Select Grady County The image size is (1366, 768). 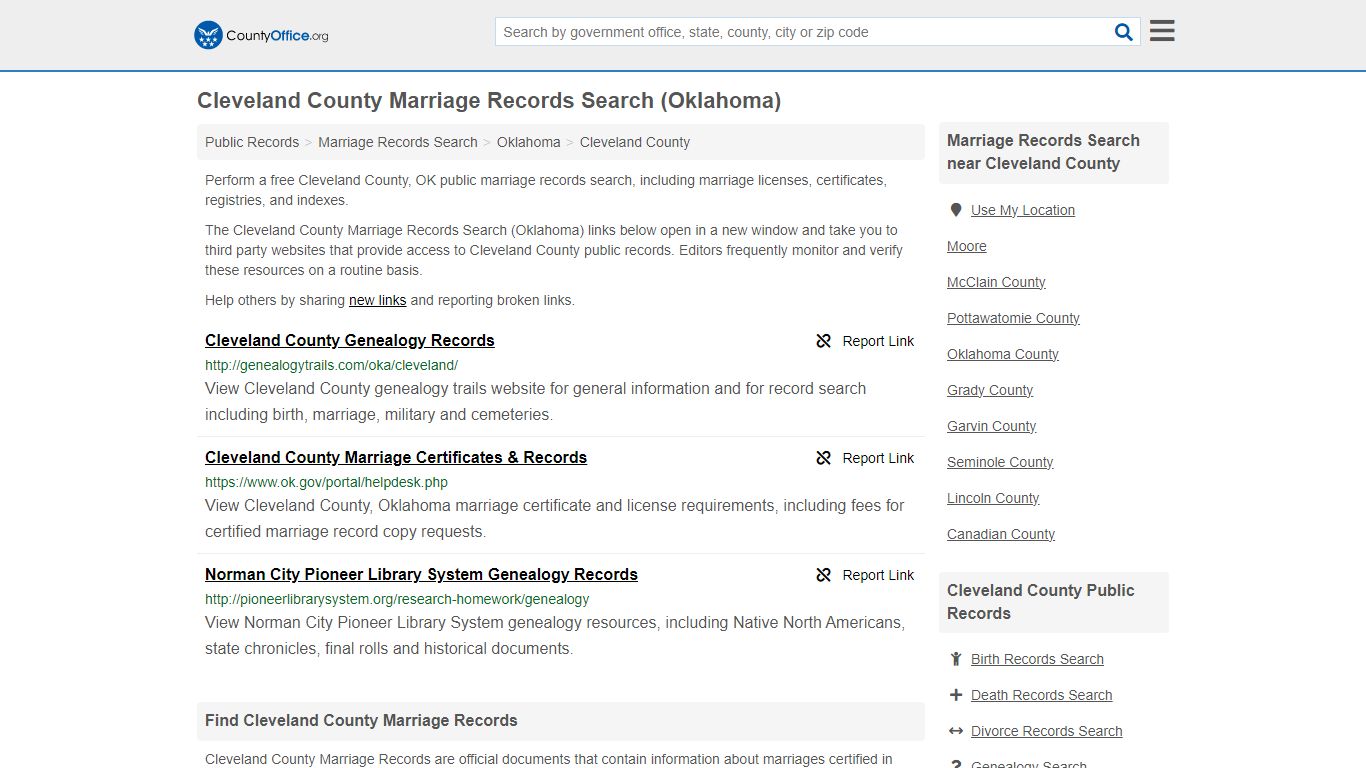990,390
